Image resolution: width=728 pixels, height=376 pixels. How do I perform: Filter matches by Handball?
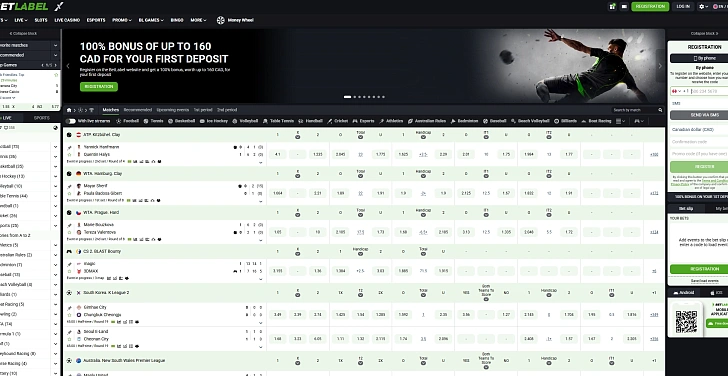(x=311, y=121)
